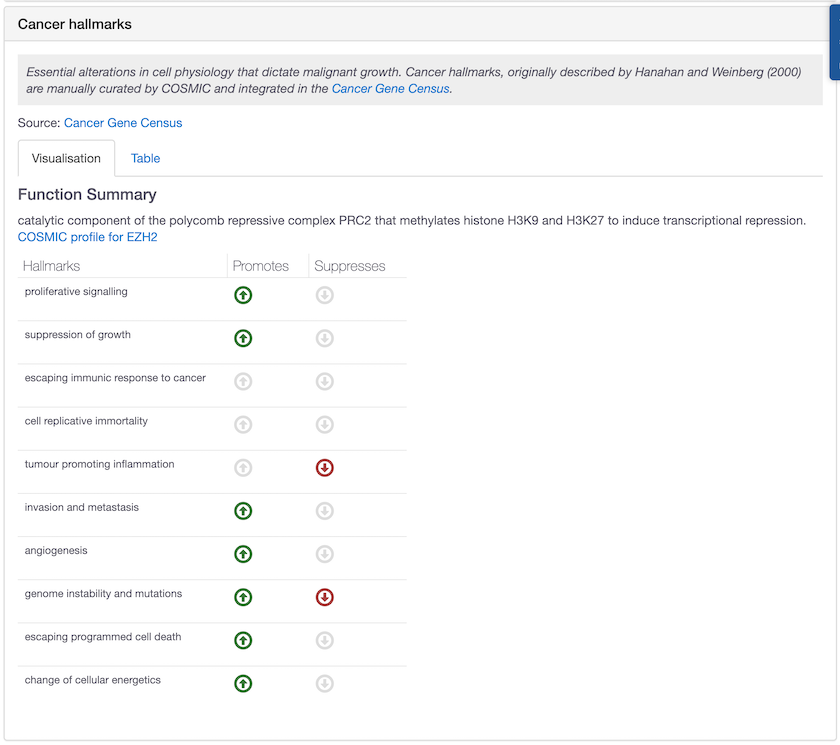The width and height of the screenshot is (840, 745).
Task: Select the suppresses arrow for suppression of growth
Action: 325,338
